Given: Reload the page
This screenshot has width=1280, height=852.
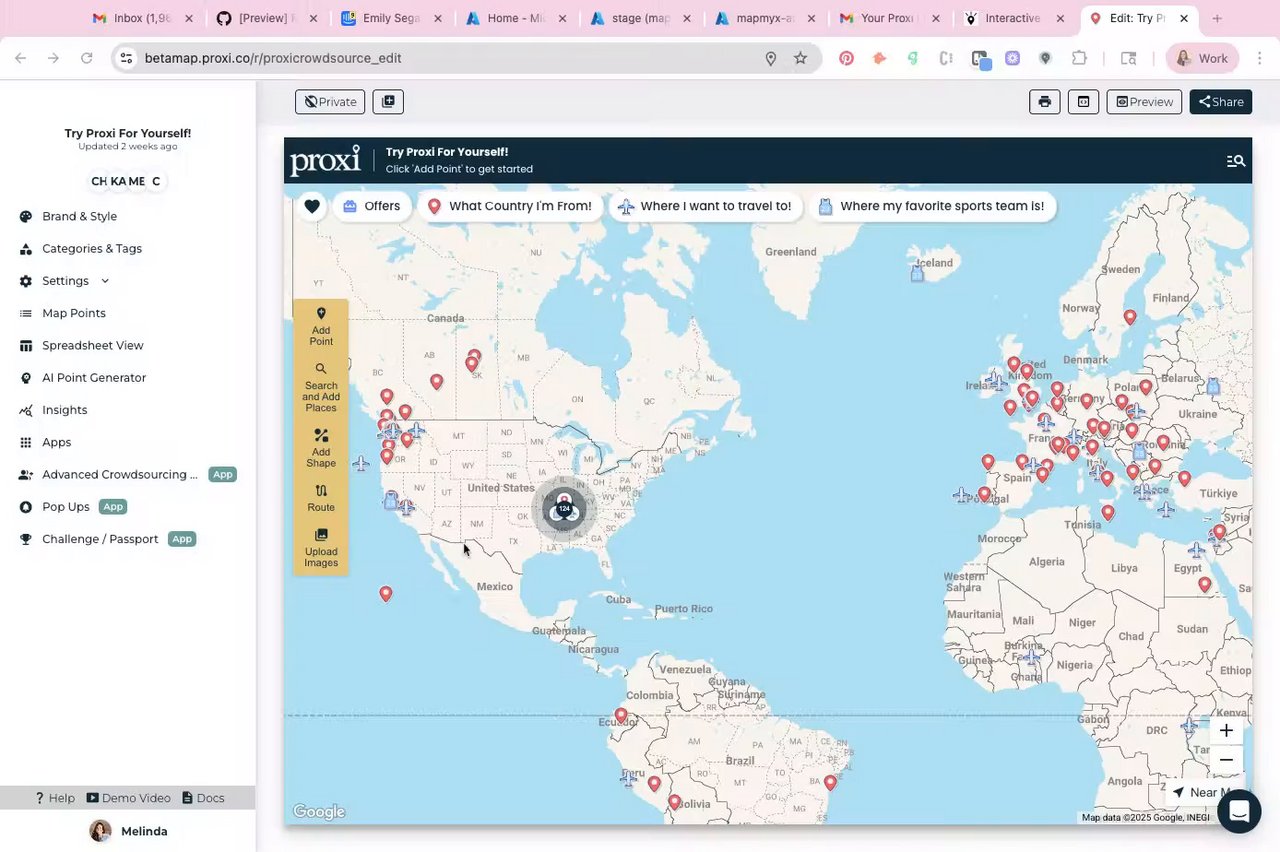Looking at the screenshot, I should tap(86, 58).
